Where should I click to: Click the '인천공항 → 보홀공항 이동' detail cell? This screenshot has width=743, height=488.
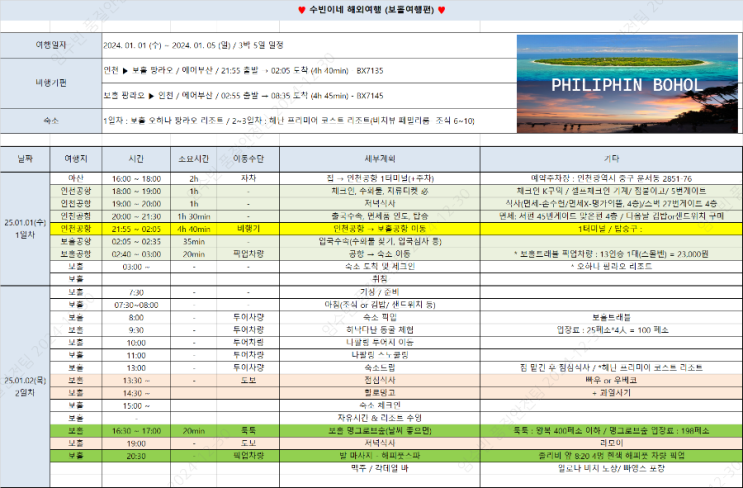pyautogui.click(x=380, y=229)
